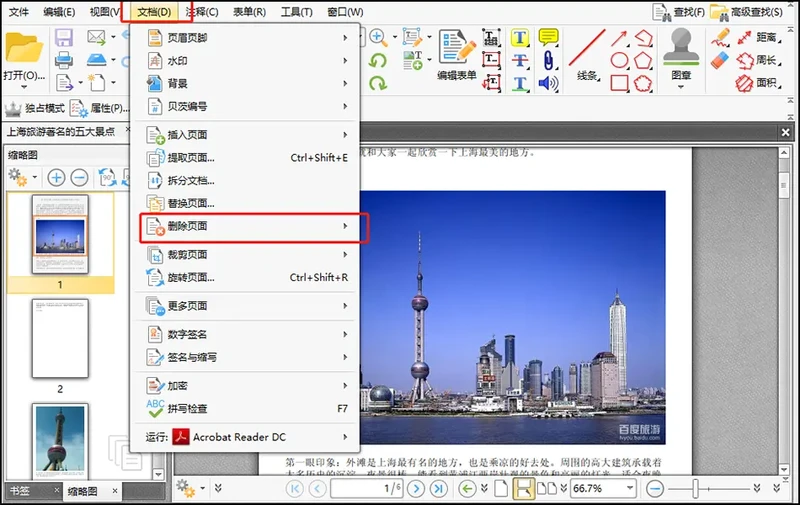Viewport: 800px width, 505px height.
Task: Select 拆分文档... menu item
Action: pyautogui.click(x=247, y=181)
